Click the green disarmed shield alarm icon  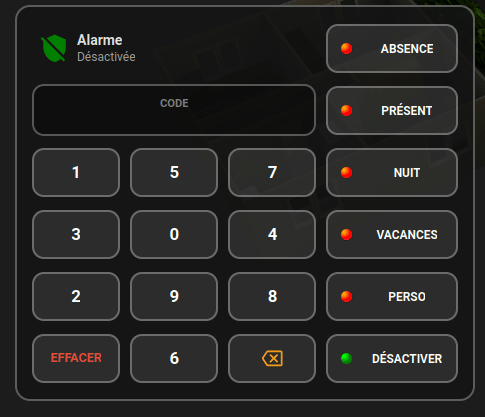(x=53, y=48)
